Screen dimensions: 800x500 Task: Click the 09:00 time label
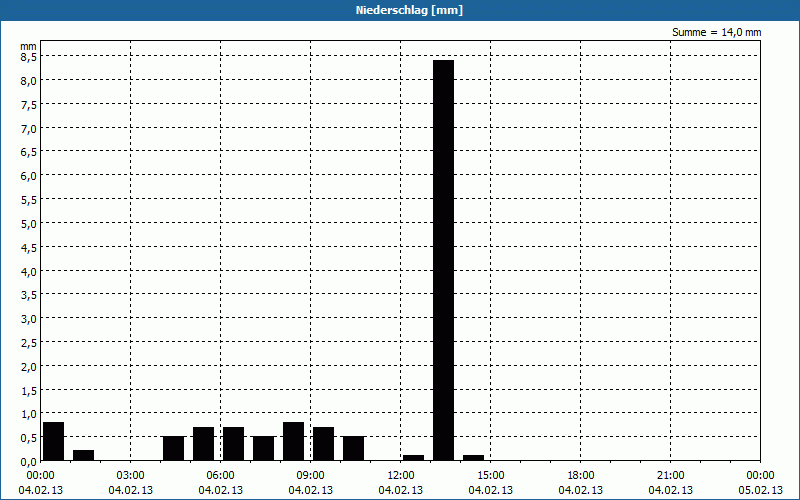pyautogui.click(x=310, y=476)
